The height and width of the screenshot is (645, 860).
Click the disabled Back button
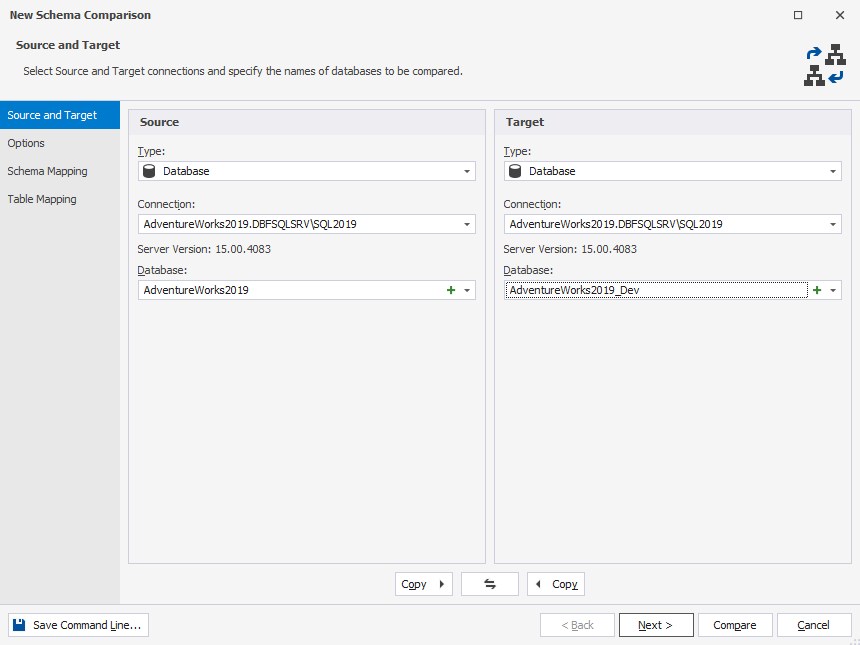point(577,625)
